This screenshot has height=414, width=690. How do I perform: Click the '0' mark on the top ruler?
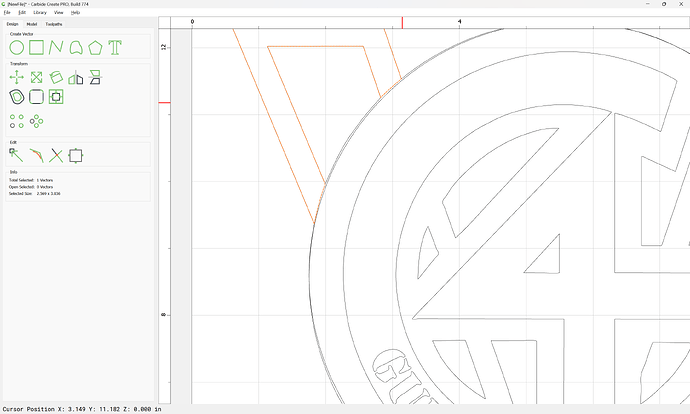(x=192, y=22)
